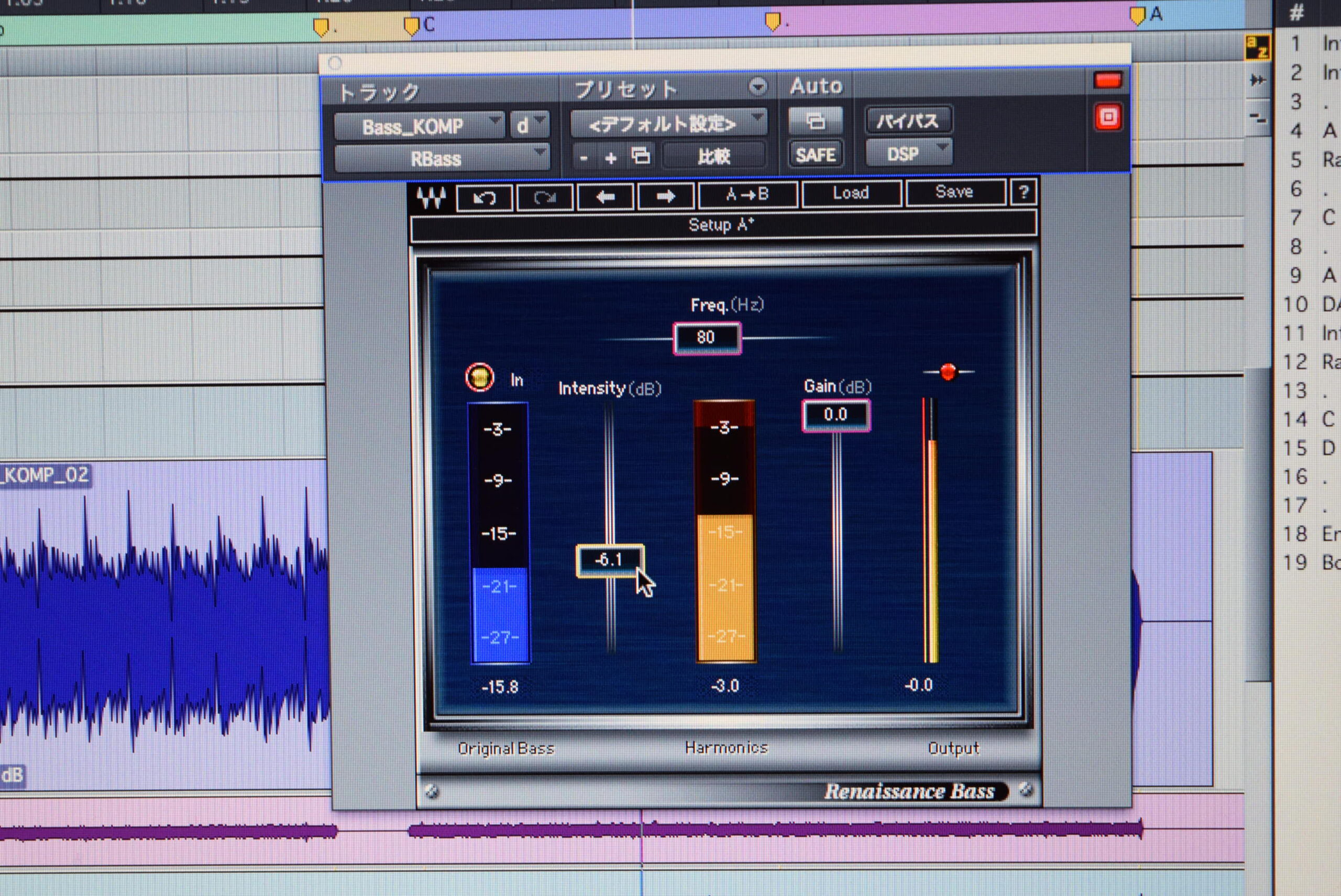Image resolution: width=1341 pixels, height=896 pixels.
Task: Select marker row 4 in list
Action: point(1310,131)
